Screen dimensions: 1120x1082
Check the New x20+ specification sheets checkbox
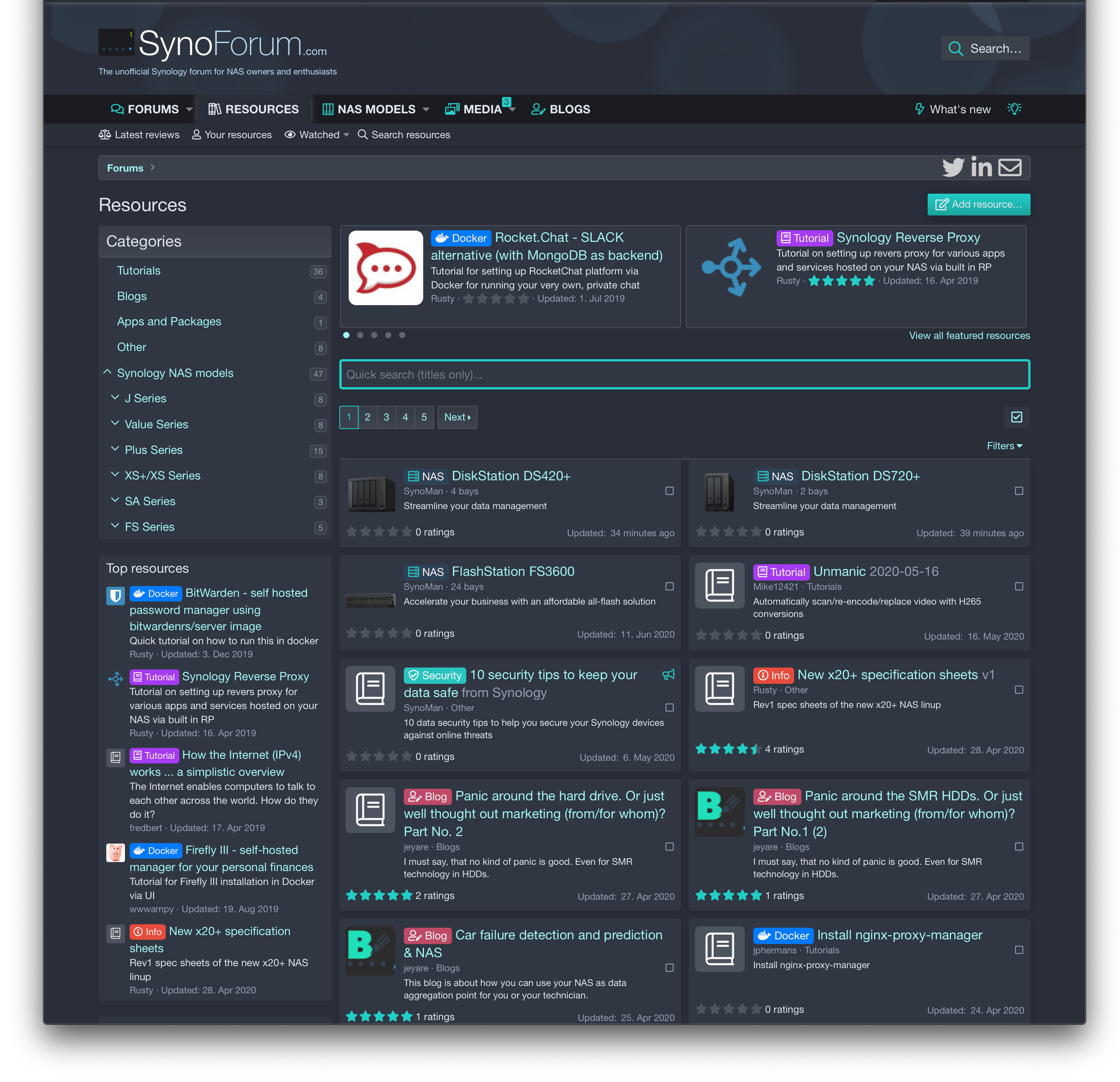click(1019, 690)
